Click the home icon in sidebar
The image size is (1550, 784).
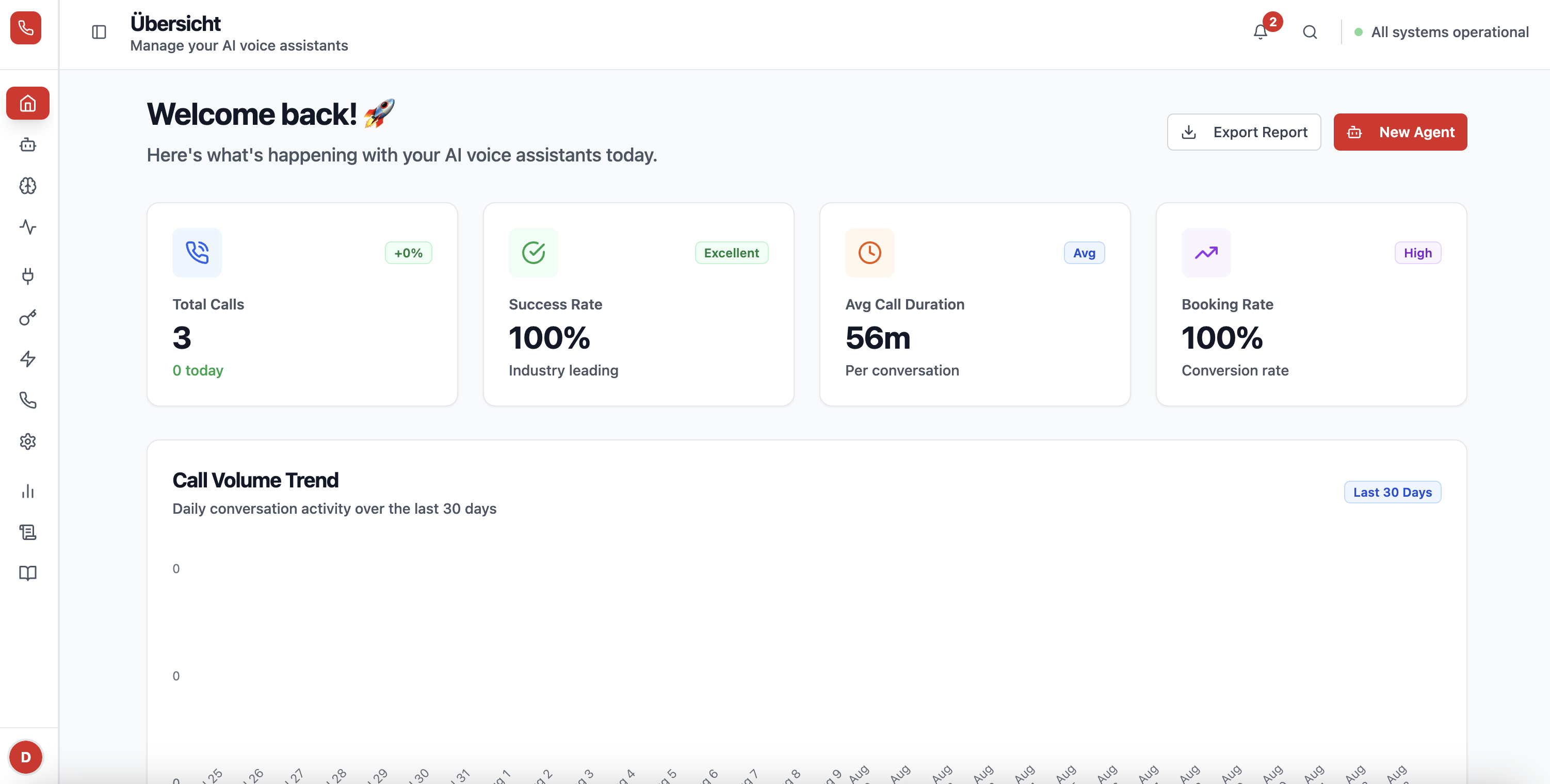tap(28, 104)
